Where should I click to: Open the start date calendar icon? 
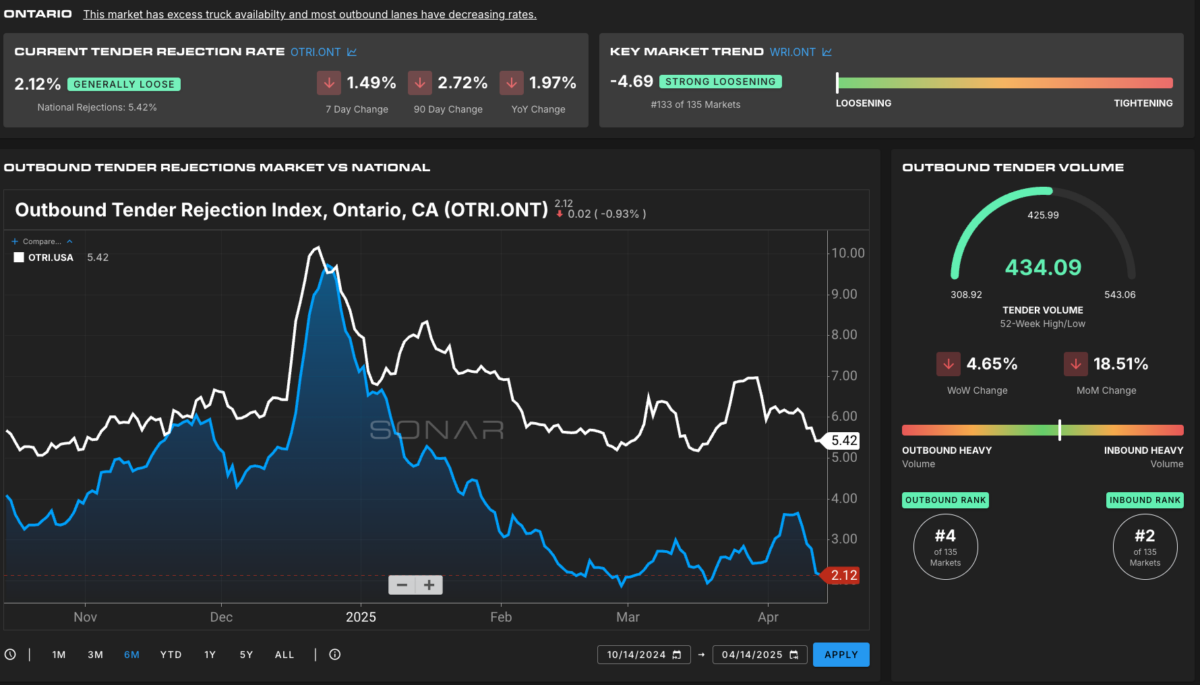click(x=677, y=655)
